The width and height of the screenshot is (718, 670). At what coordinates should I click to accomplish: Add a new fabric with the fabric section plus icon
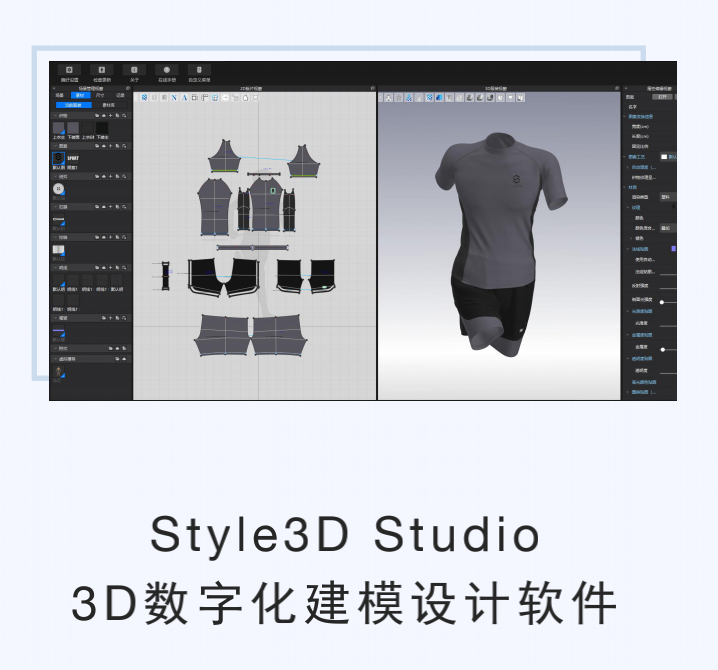click(x=110, y=116)
